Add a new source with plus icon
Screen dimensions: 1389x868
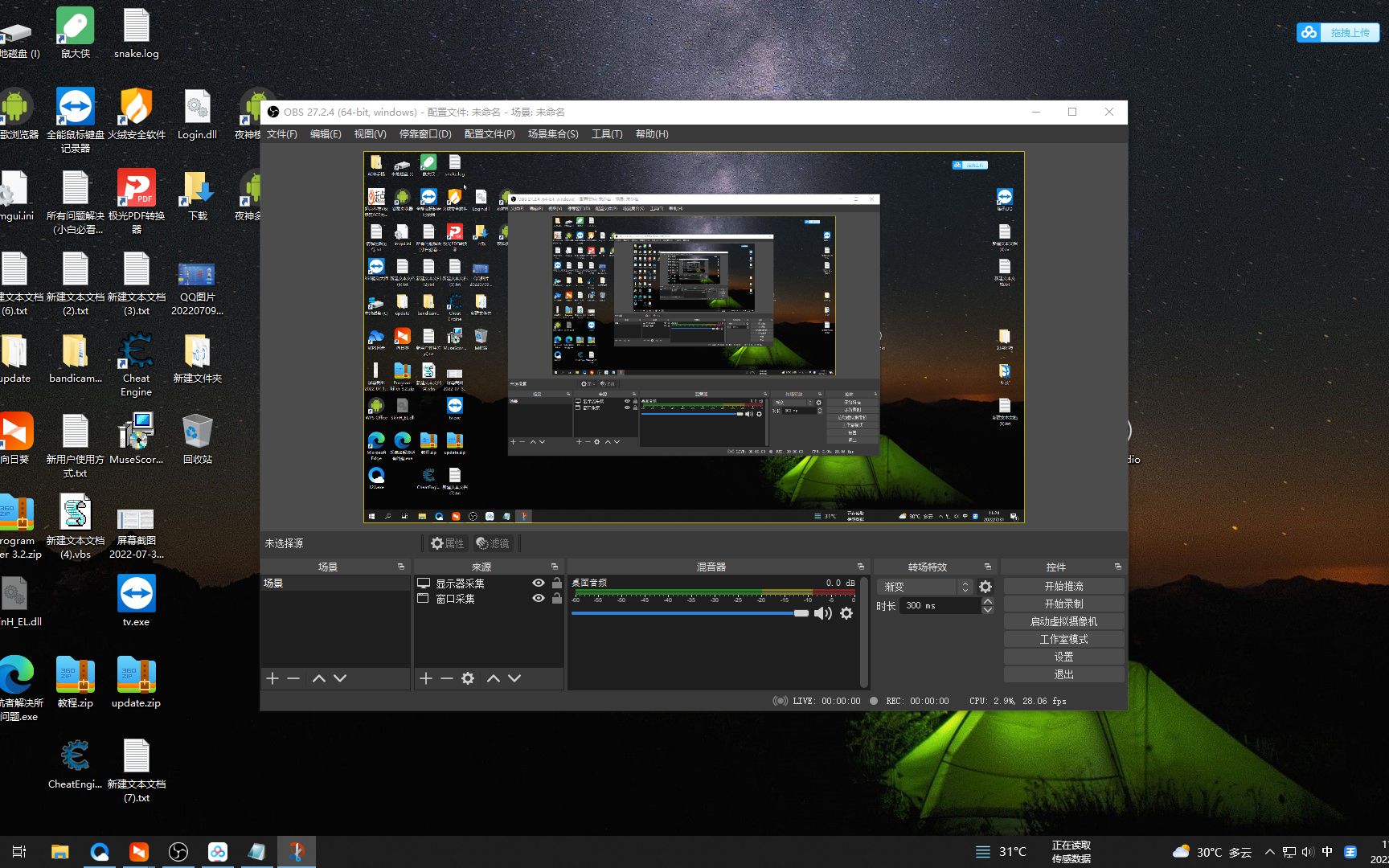coord(426,678)
